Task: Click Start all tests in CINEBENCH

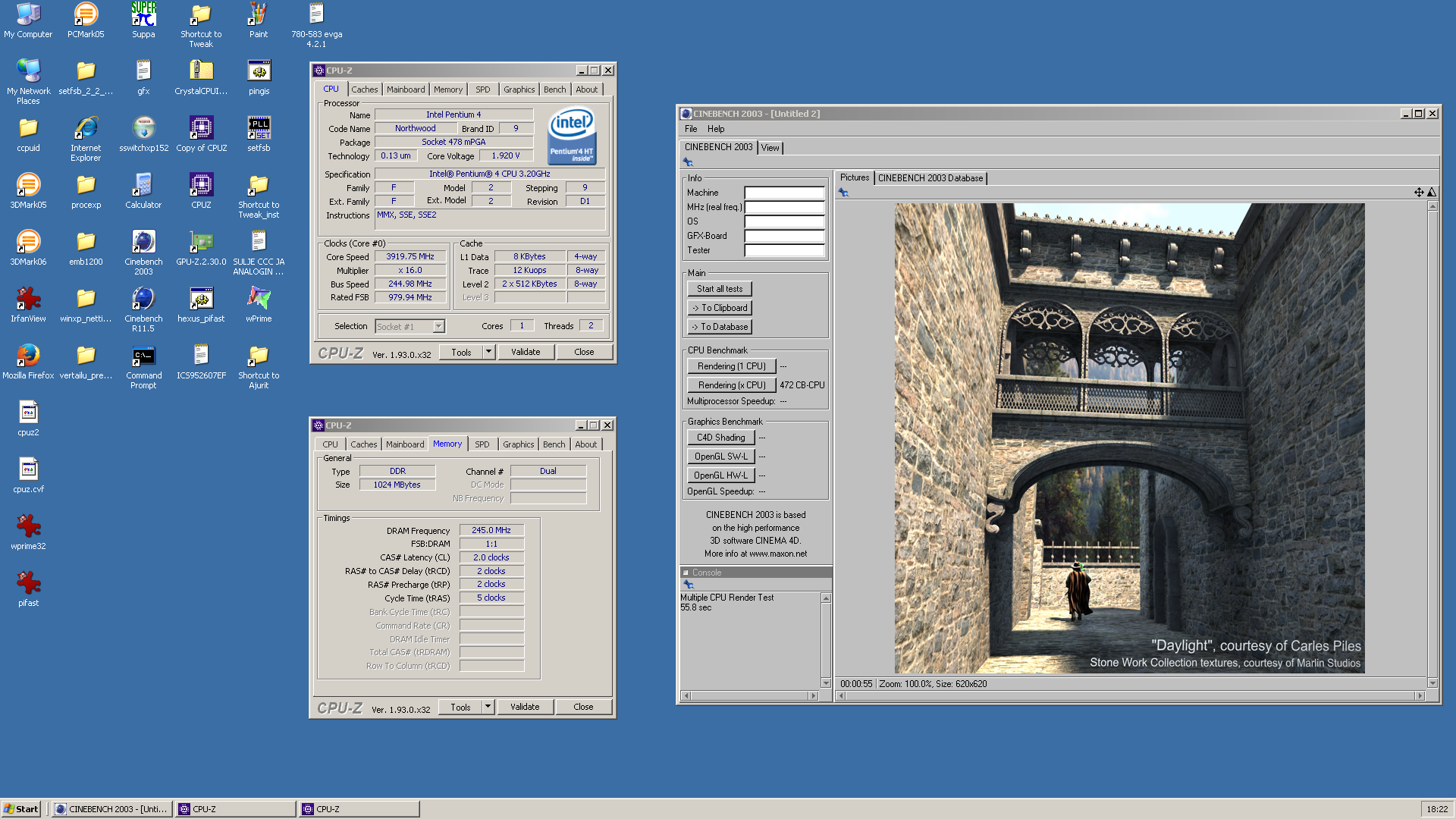Action: pyautogui.click(x=720, y=289)
